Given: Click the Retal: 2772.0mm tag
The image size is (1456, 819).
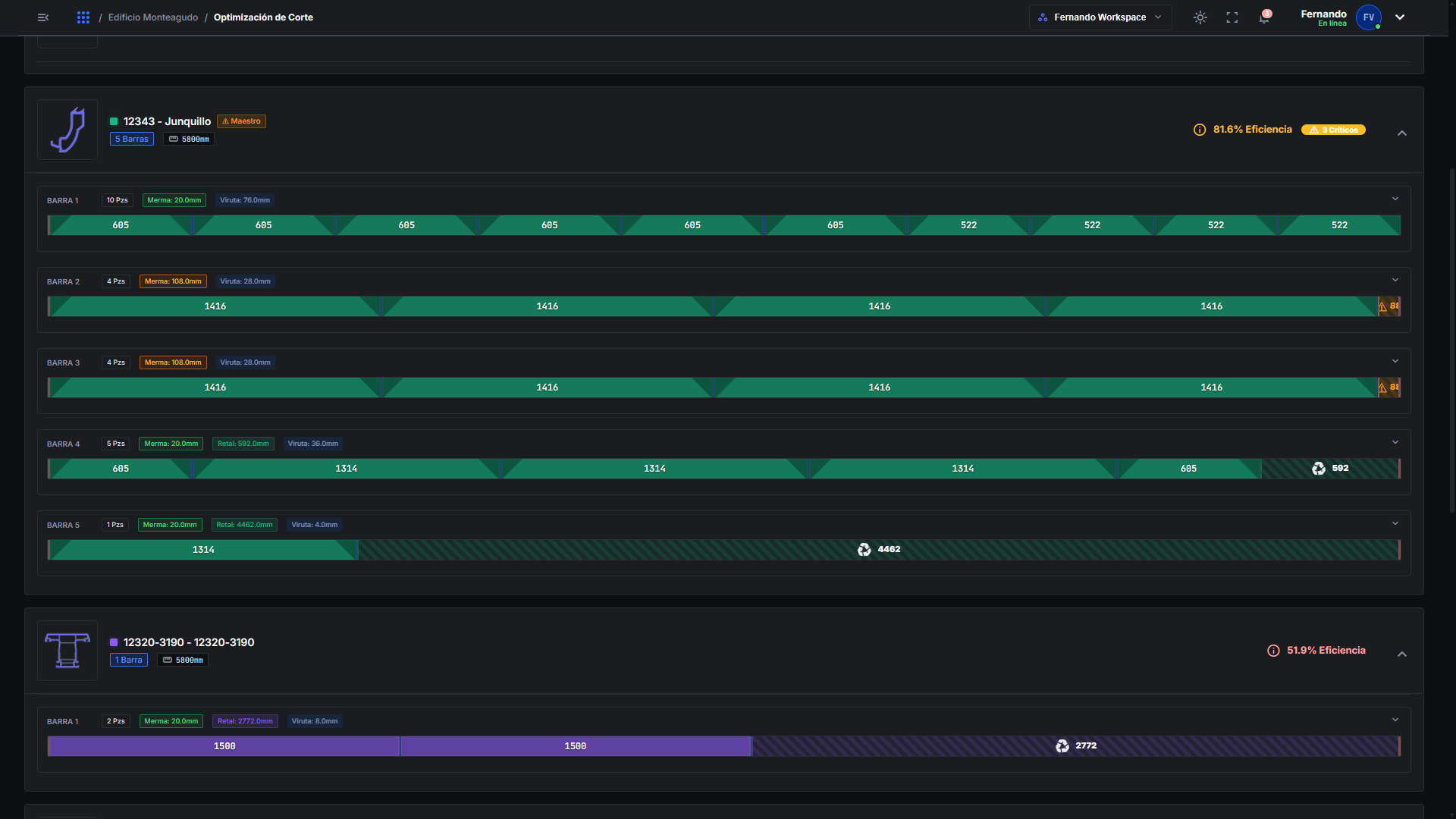Looking at the screenshot, I should (245, 721).
